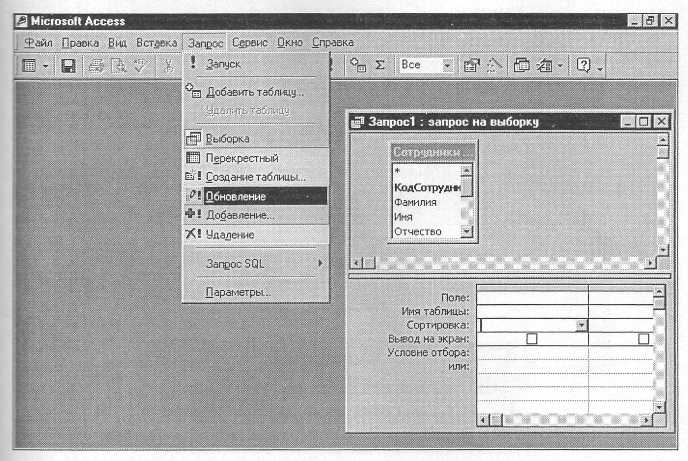Open the Сортировка dropdown in first column

point(581,325)
